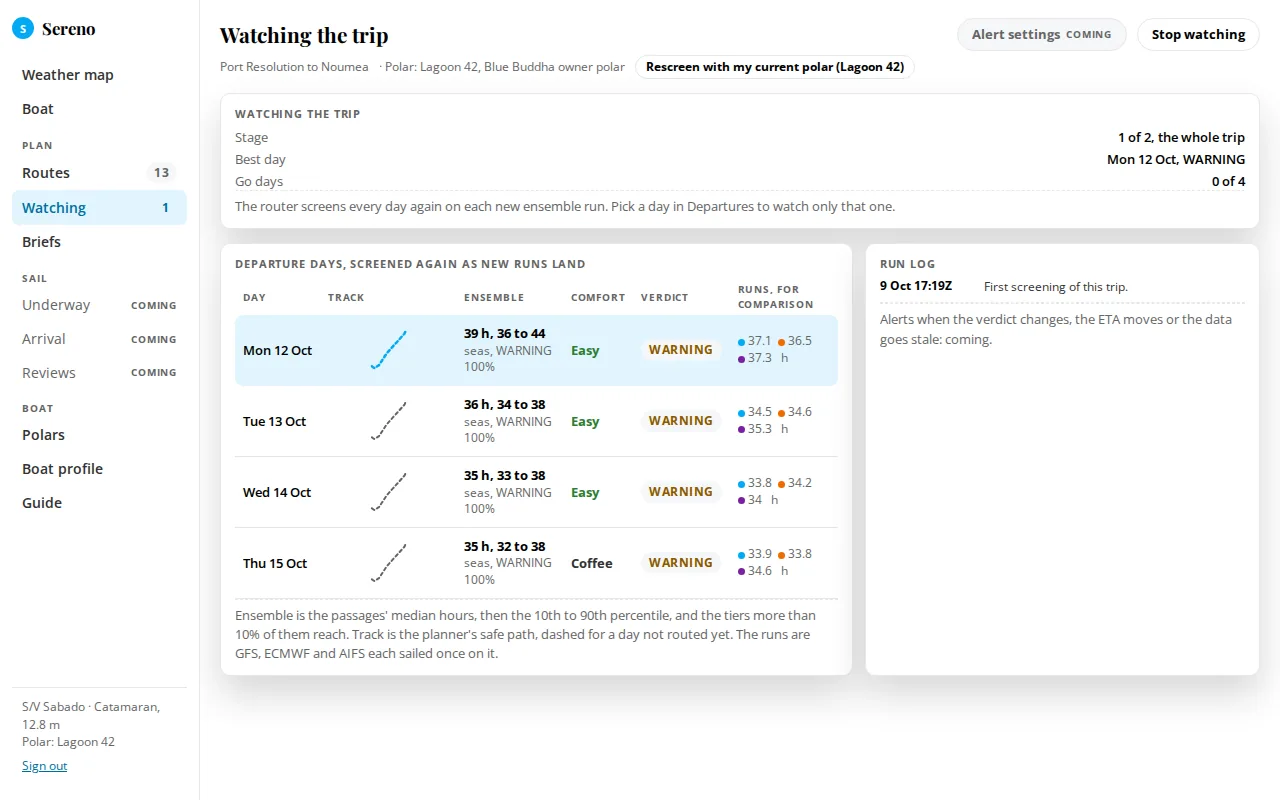Click the Watching count badge 1
The height and width of the screenshot is (800, 1280).
pos(166,208)
